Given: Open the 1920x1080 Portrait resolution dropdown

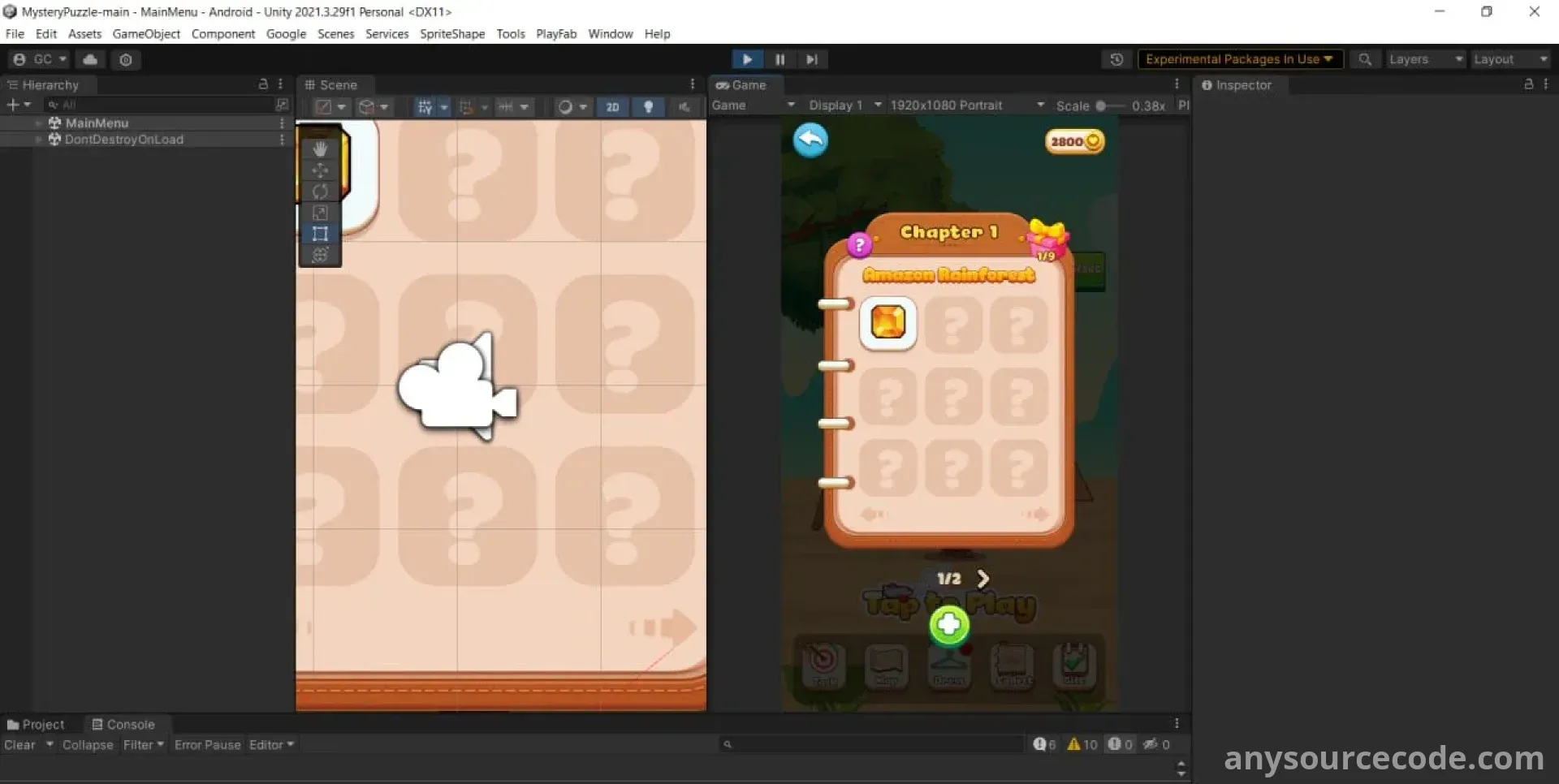Looking at the screenshot, I should tap(966, 106).
